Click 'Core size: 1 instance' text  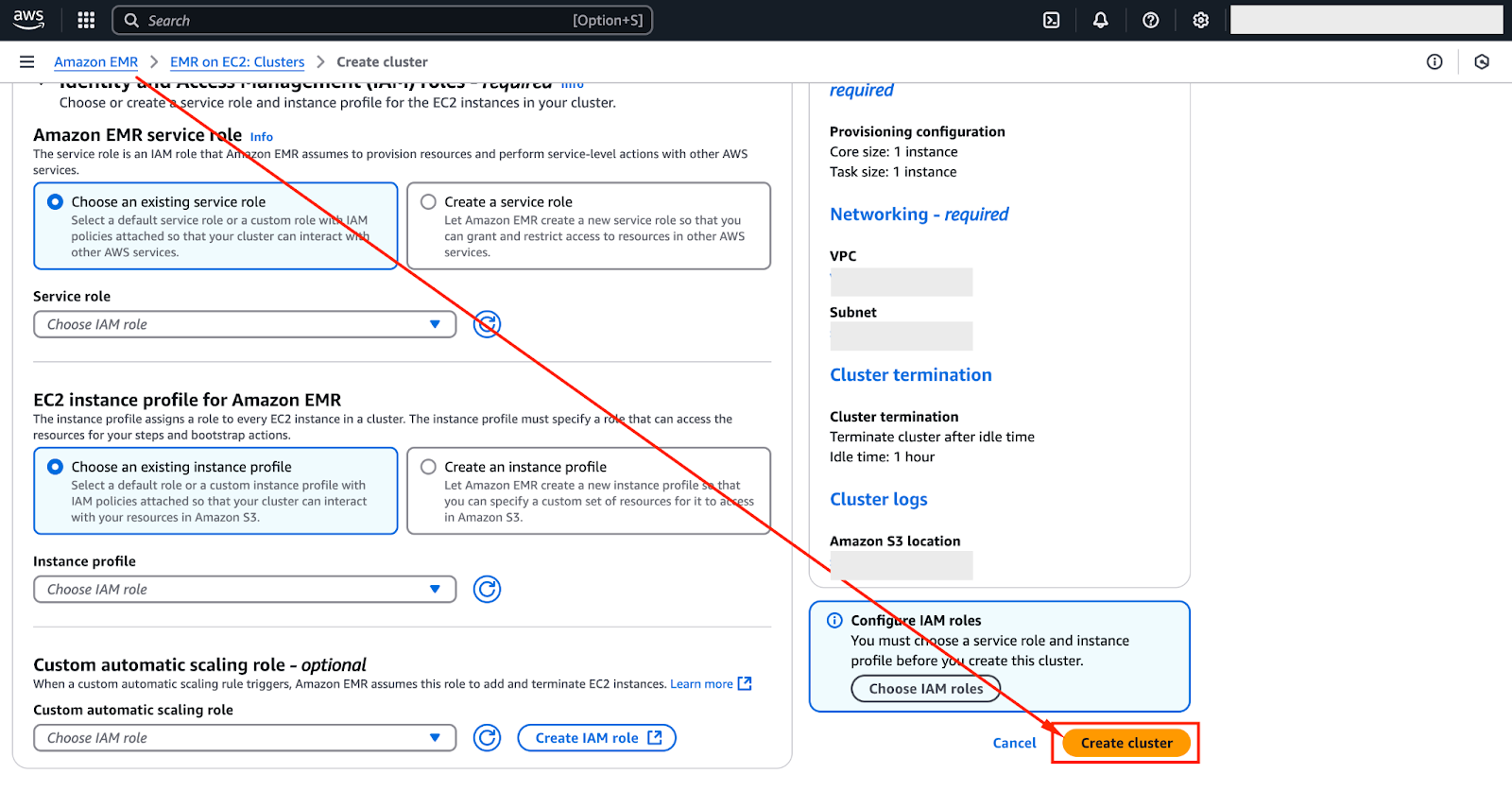click(x=894, y=151)
